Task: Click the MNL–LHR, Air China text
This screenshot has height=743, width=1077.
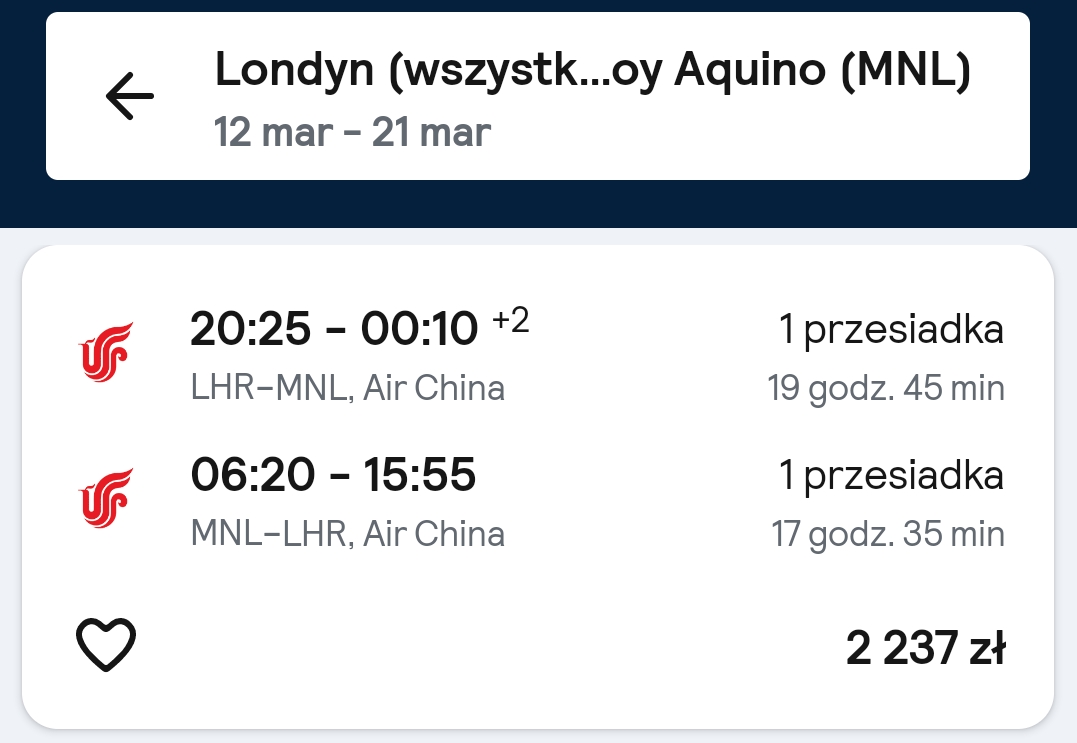Action: (x=348, y=534)
